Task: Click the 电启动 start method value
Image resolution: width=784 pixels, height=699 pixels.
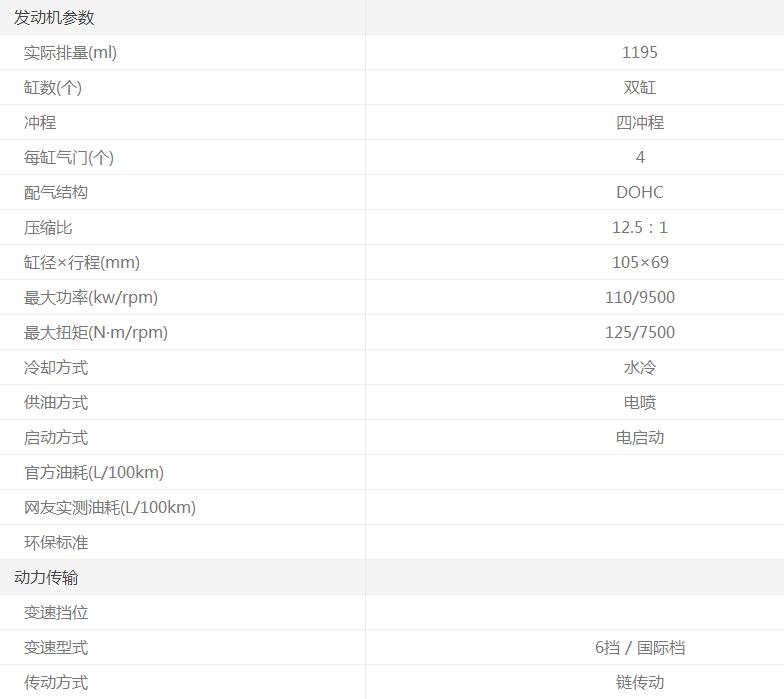Action: click(639, 438)
